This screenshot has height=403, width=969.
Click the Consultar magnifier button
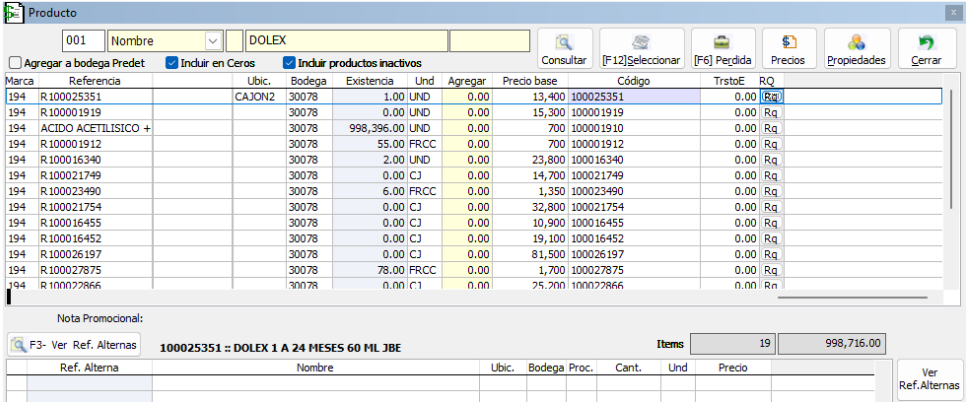click(564, 49)
